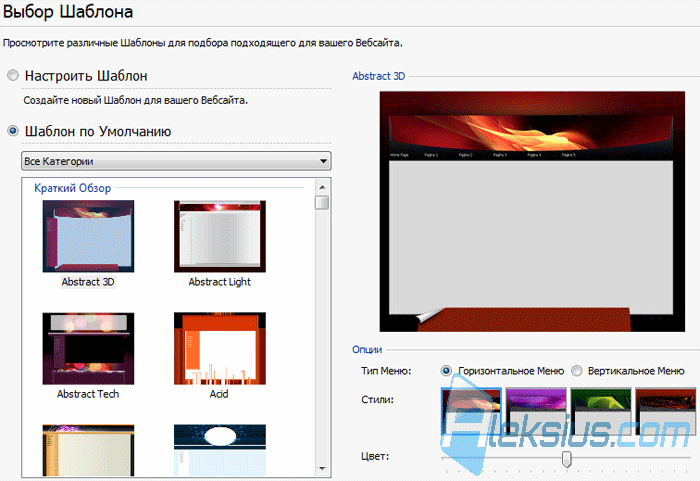700x481 pixels.
Task: Choose the Abstract Light template thumbnail
Action: tap(220, 236)
